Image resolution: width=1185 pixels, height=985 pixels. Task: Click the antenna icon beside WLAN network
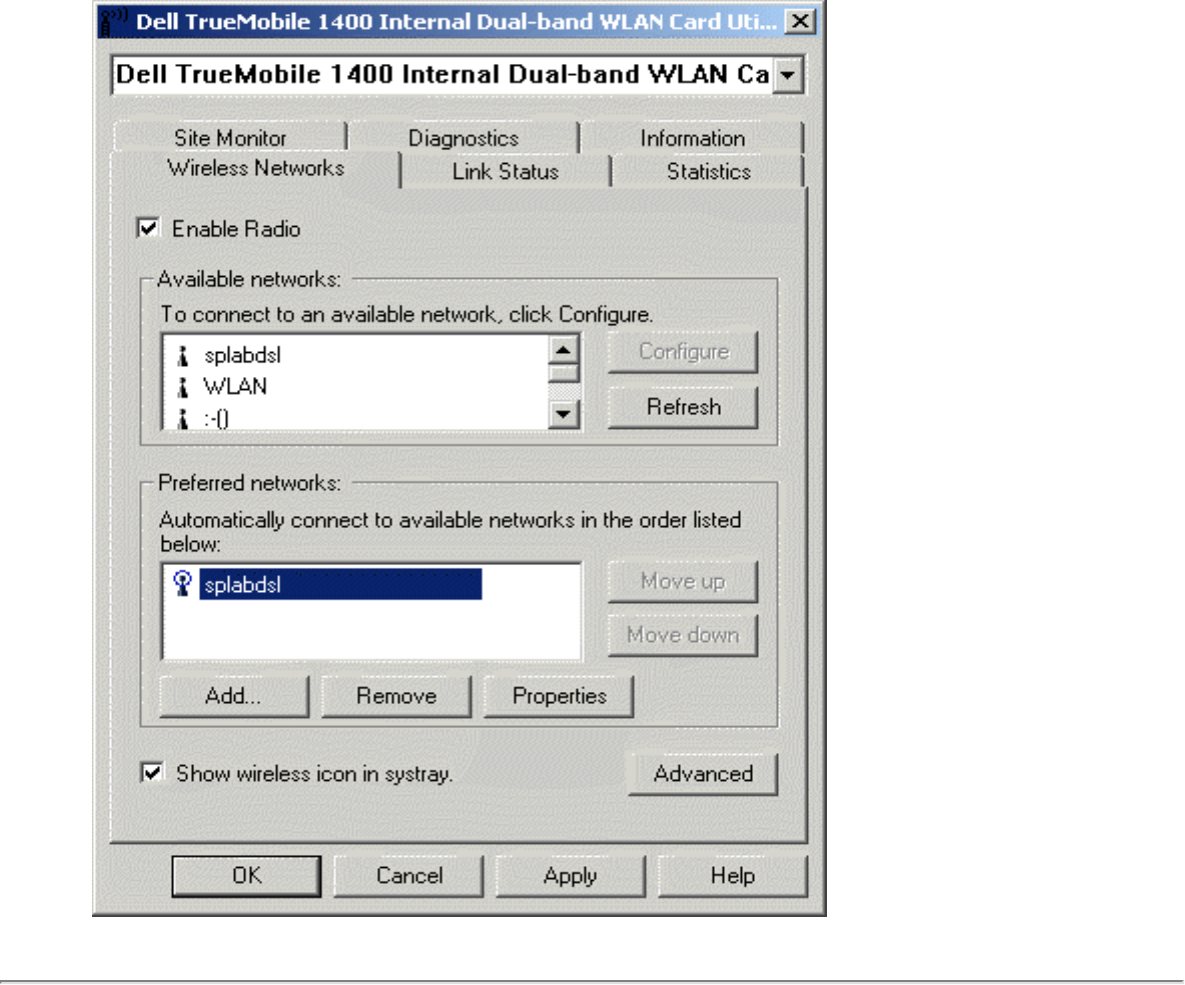(x=182, y=387)
